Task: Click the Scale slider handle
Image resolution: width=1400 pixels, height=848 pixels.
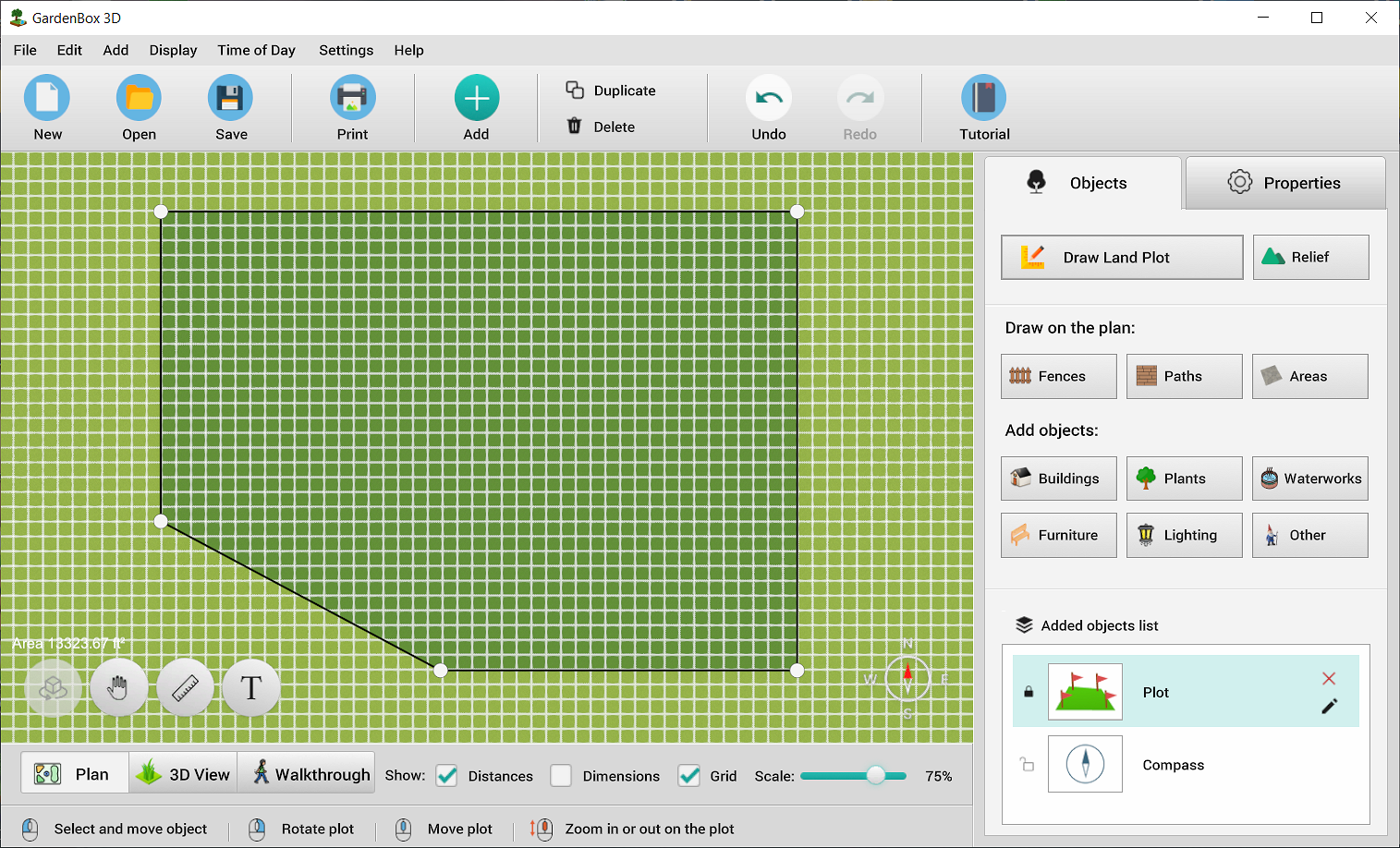Action: click(x=875, y=776)
